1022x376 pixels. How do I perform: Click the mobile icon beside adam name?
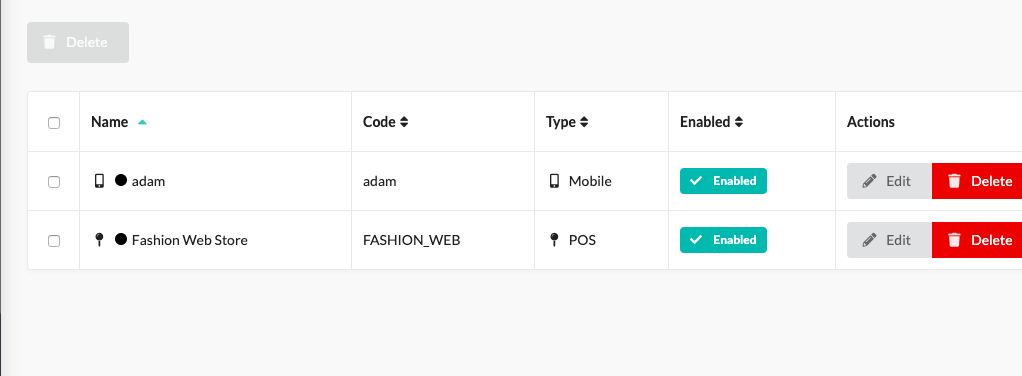click(99, 181)
